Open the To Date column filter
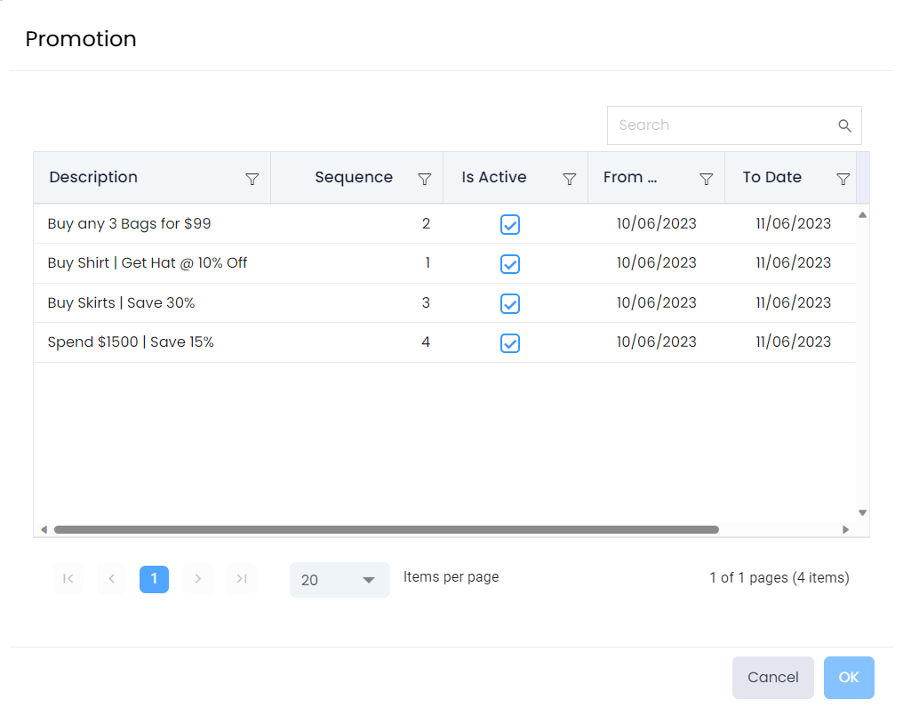 tap(843, 179)
